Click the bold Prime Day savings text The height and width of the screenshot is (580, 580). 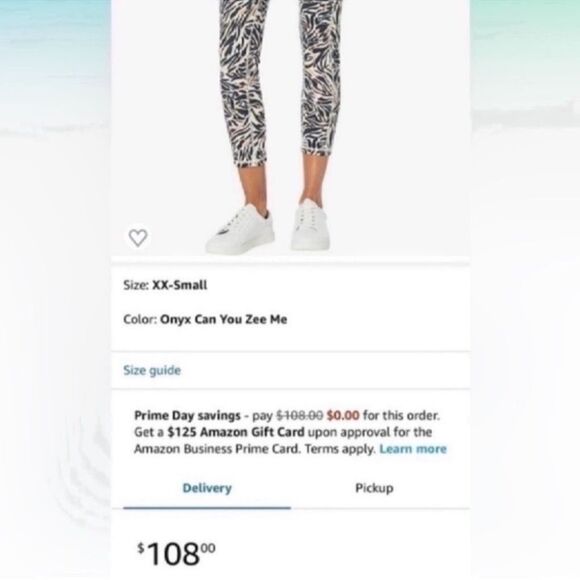pyautogui.click(x=187, y=416)
